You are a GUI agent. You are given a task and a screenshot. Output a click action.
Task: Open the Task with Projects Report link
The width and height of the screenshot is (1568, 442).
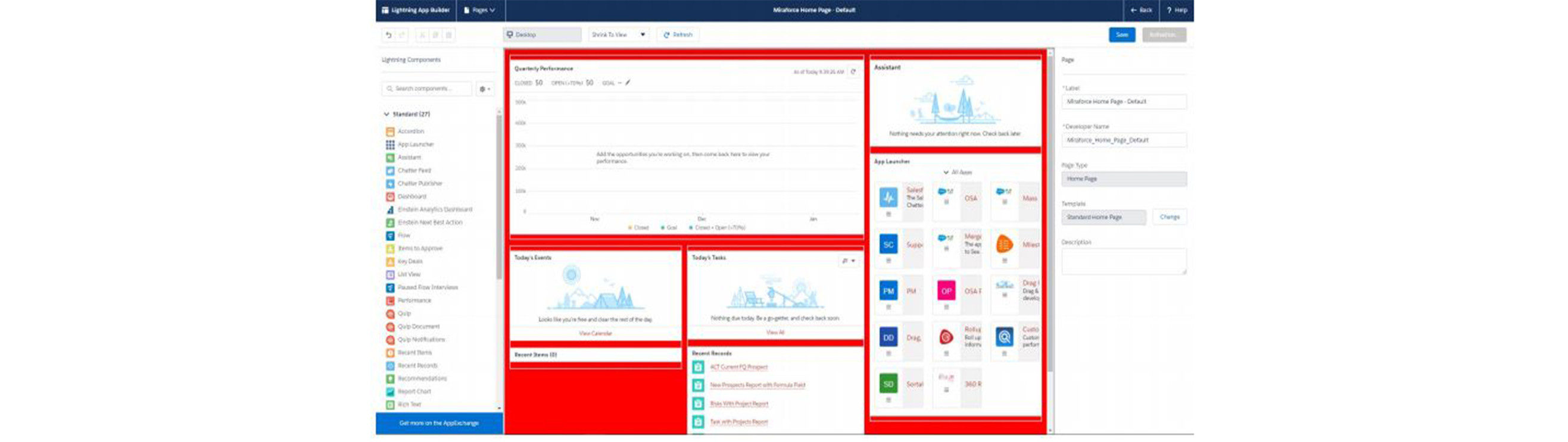click(739, 422)
